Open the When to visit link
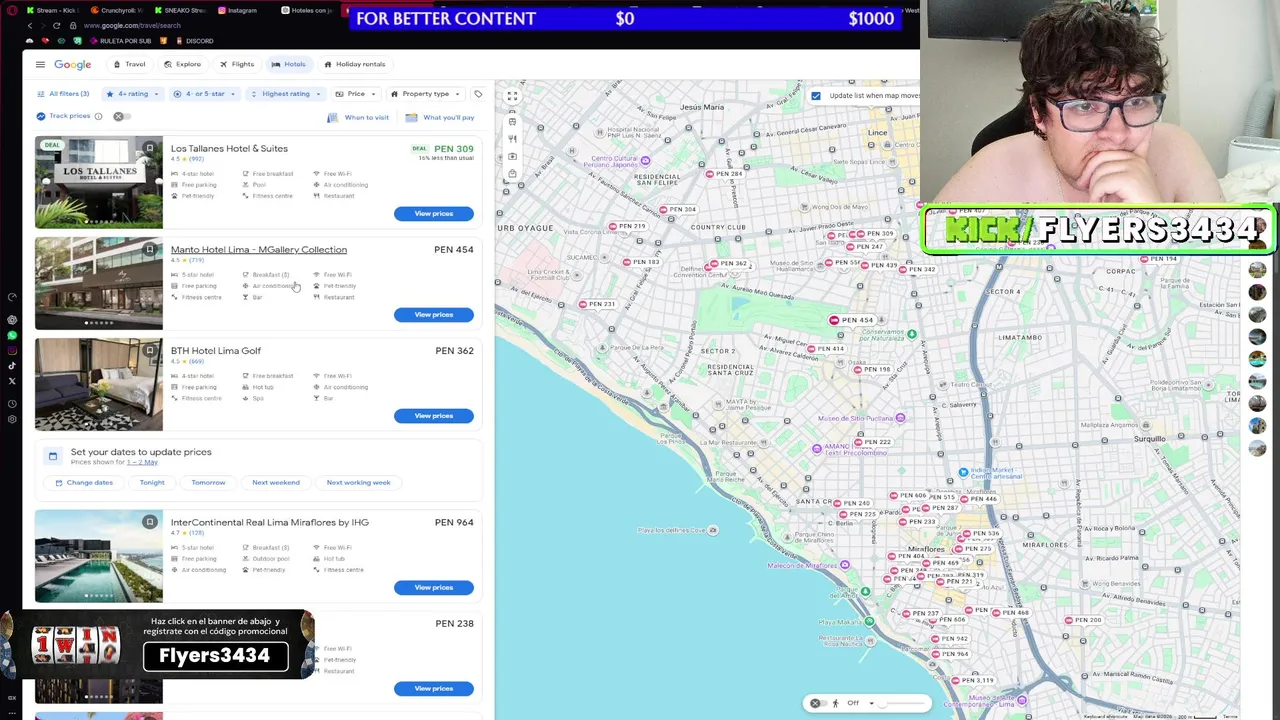Screen dimensions: 1280x720 coord(359,117)
